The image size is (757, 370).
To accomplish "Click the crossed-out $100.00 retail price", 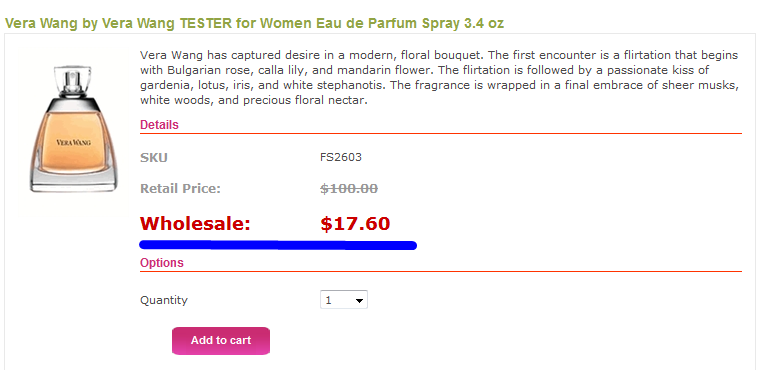I will [x=349, y=188].
